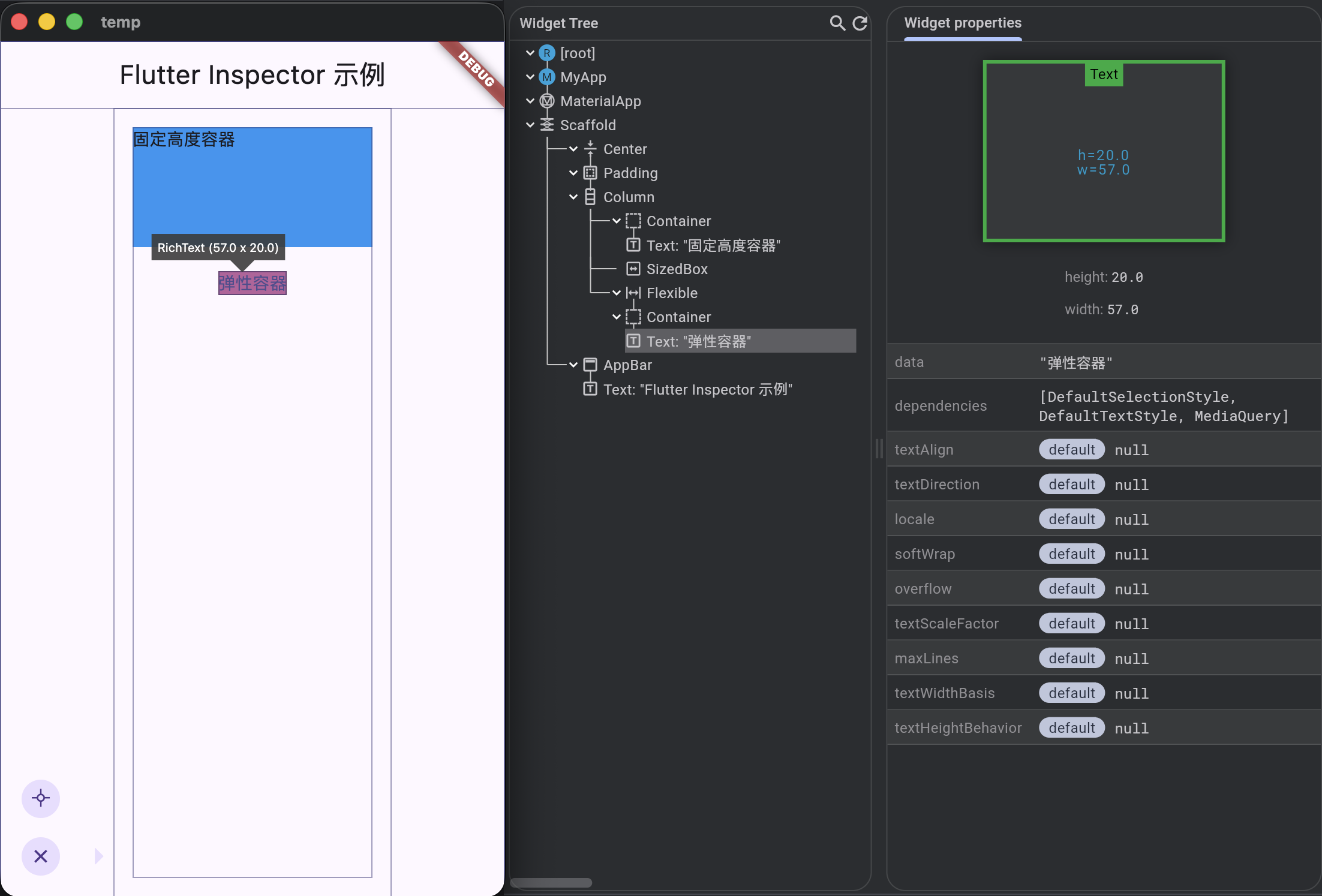
Task: Click first Container dashed-box icon under Column
Action: 633,221
